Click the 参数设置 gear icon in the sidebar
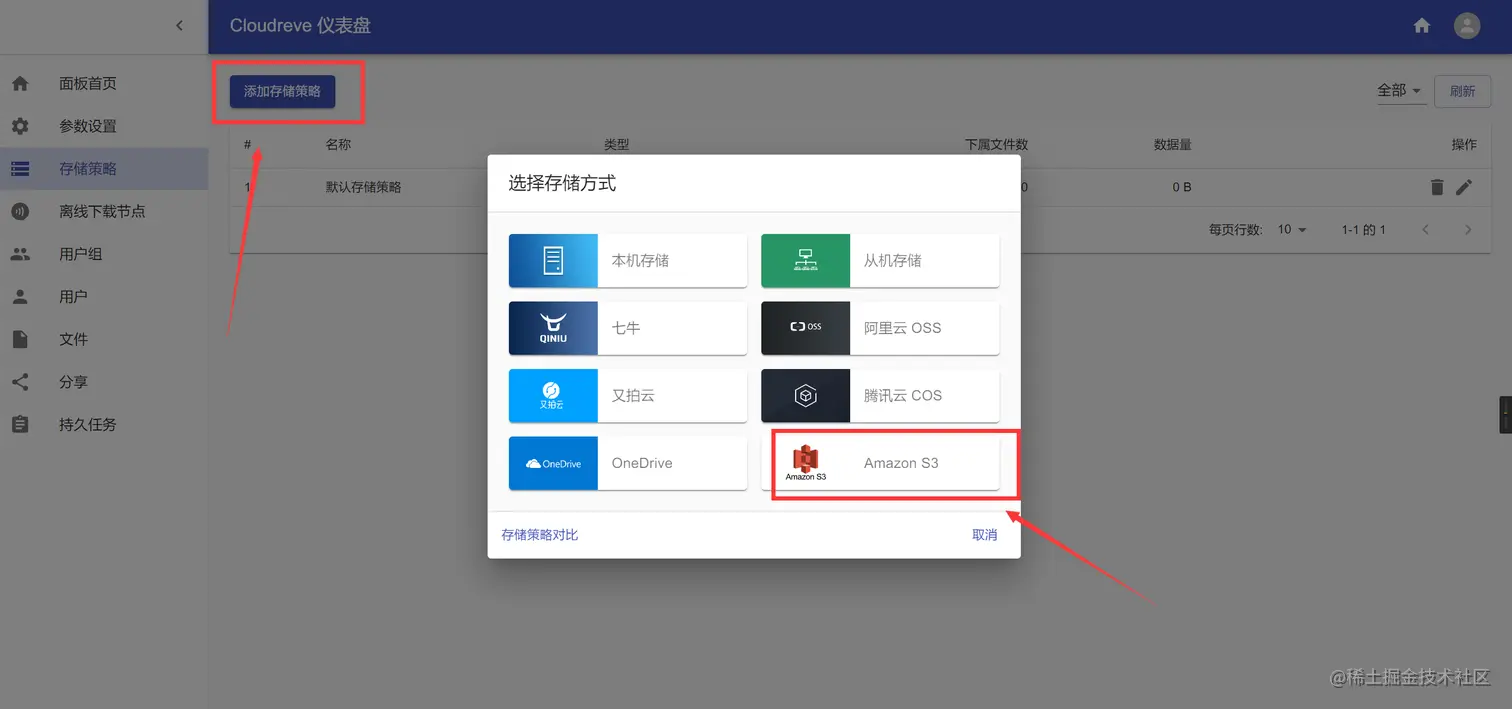The height and width of the screenshot is (709, 1512). tap(20, 126)
